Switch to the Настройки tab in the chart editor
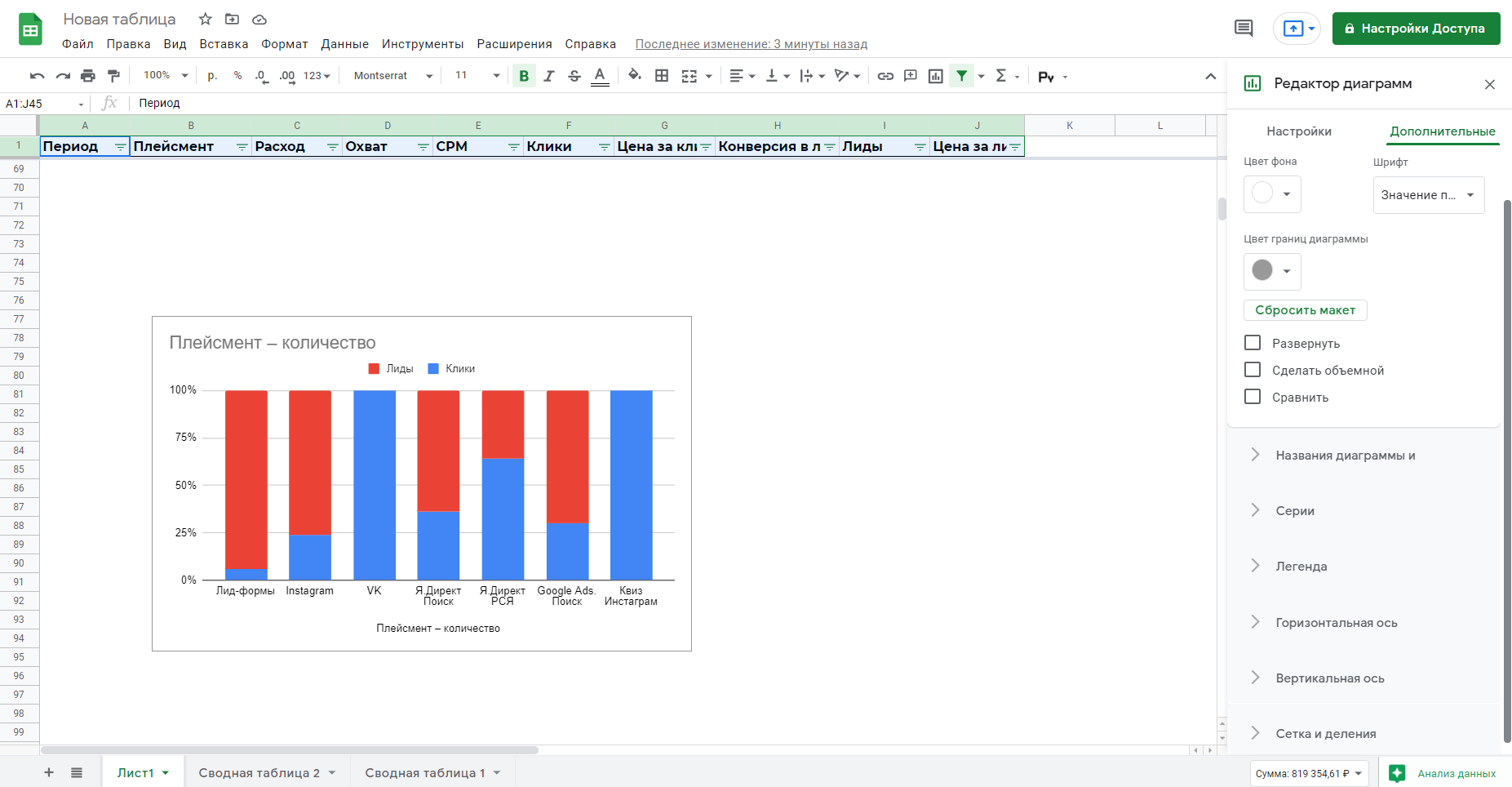The width and height of the screenshot is (1512, 787). tap(1298, 131)
